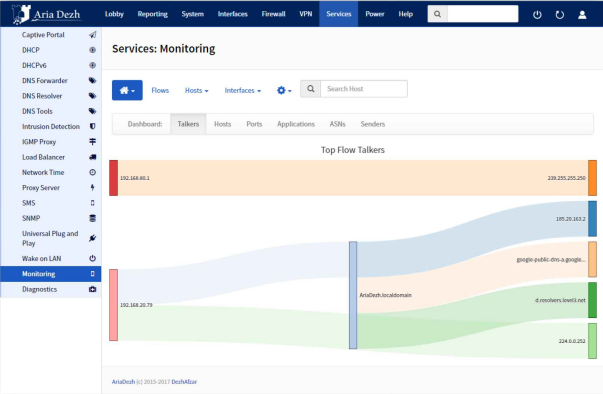The width and height of the screenshot is (603, 394).
Task: Open the Flows link
Action: (160, 90)
